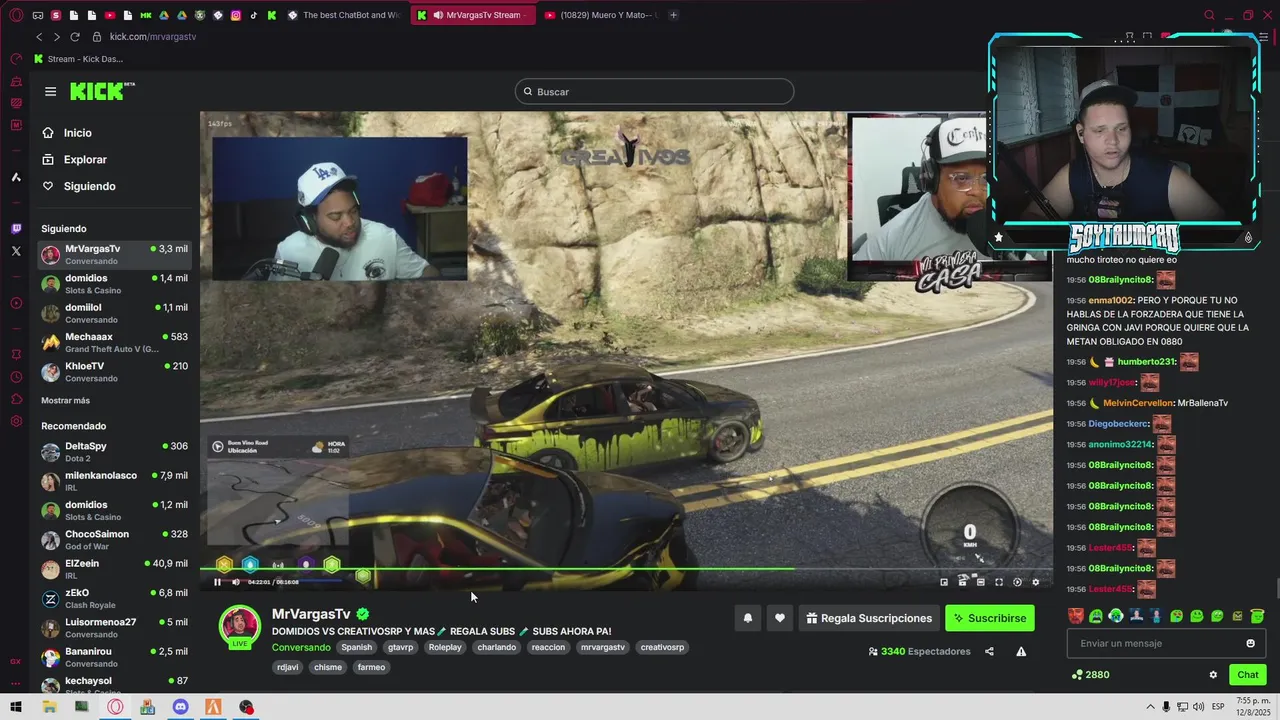Screen dimensions: 1280x720
Task: Click the Buscar search field
Action: 654,92
